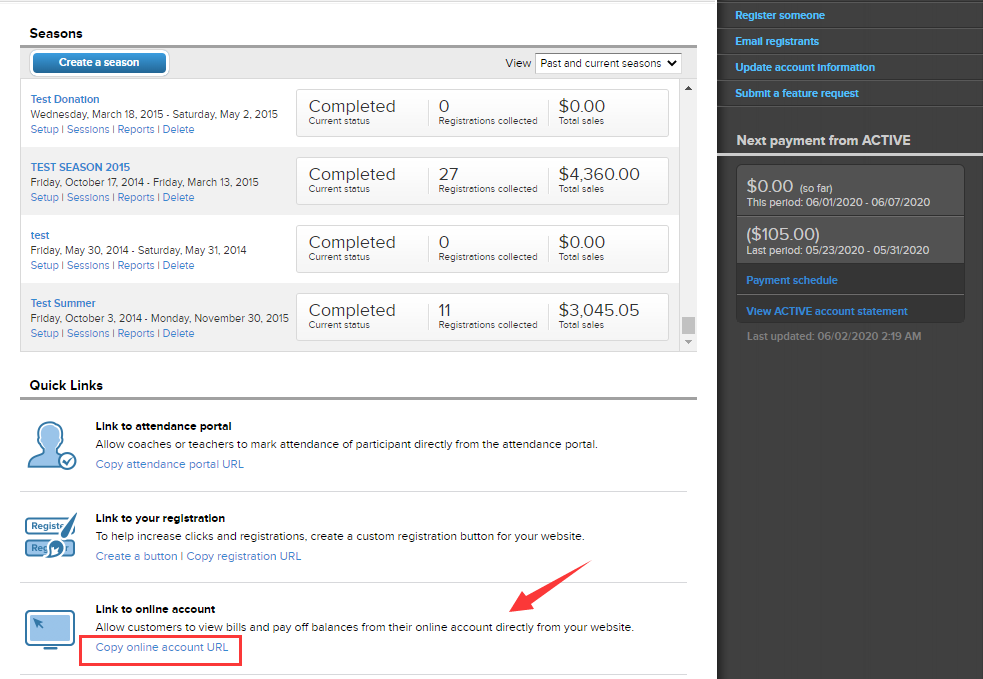Click the attendance portal person icon

pyautogui.click(x=52, y=446)
